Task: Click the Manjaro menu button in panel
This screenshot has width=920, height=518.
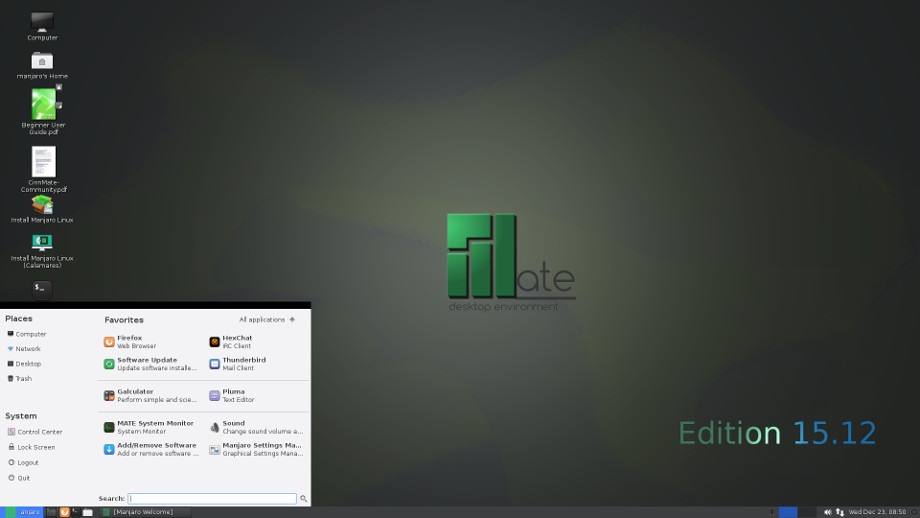Action: [22, 512]
